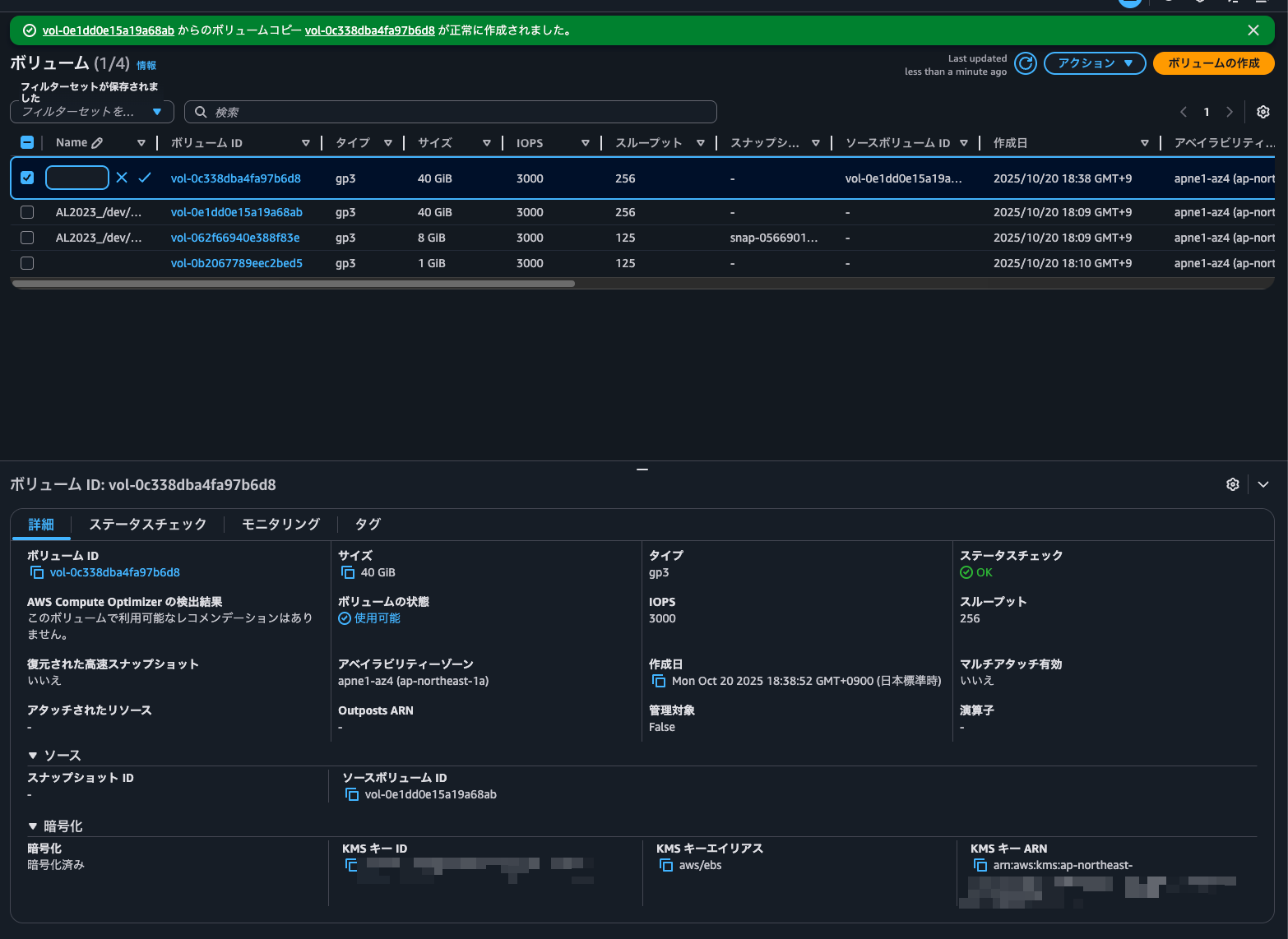Copy the KMS key alias aws/ebs
Viewport: 1288px width, 939px height.
(666, 865)
